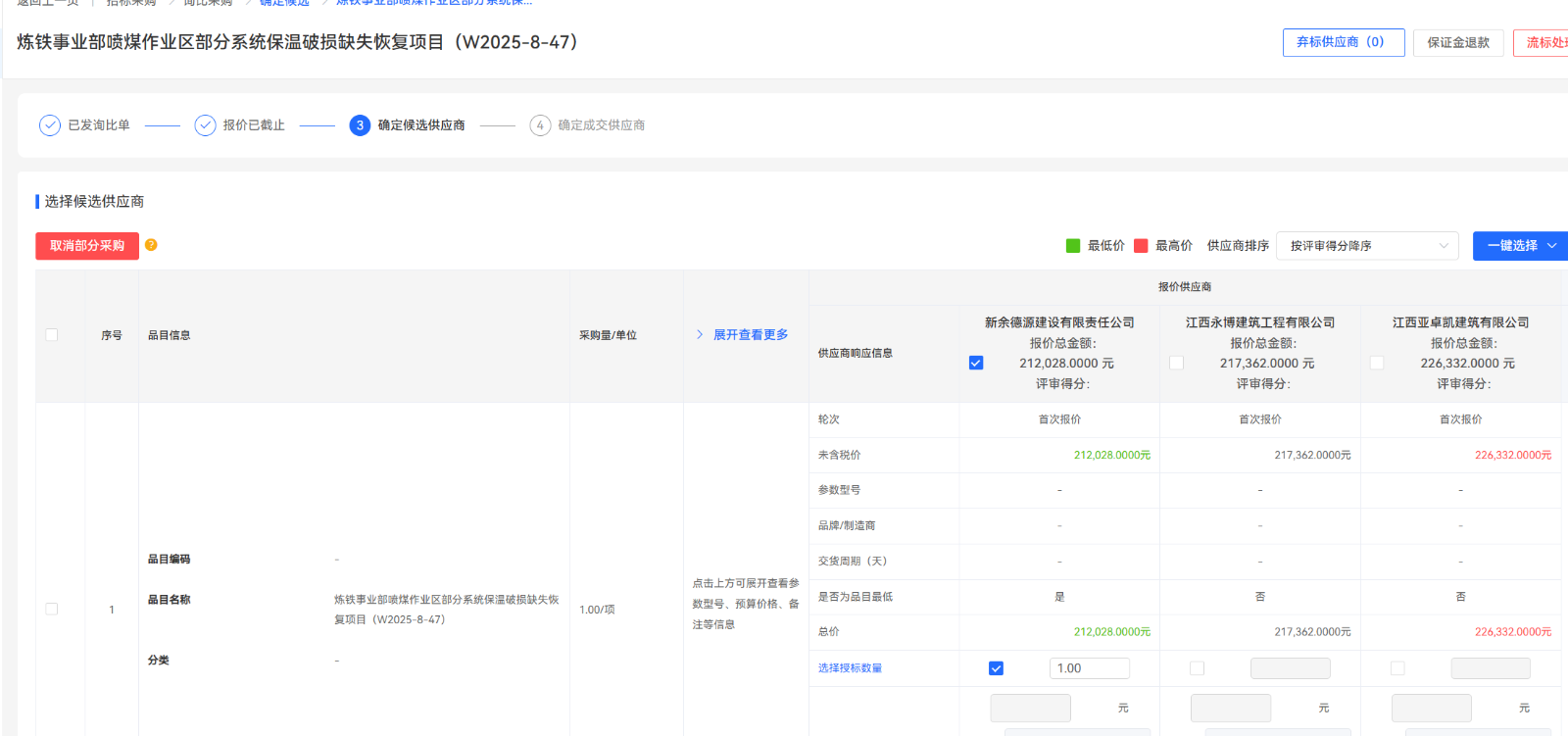This screenshot has width=1568, height=736.
Task: Click the 展开查看更多 link
Action: coord(751,335)
